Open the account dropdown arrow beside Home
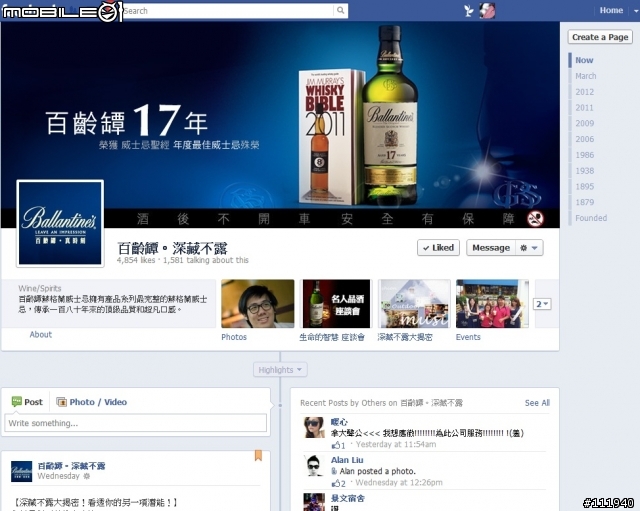The height and width of the screenshot is (511, 640). point(636,11)
